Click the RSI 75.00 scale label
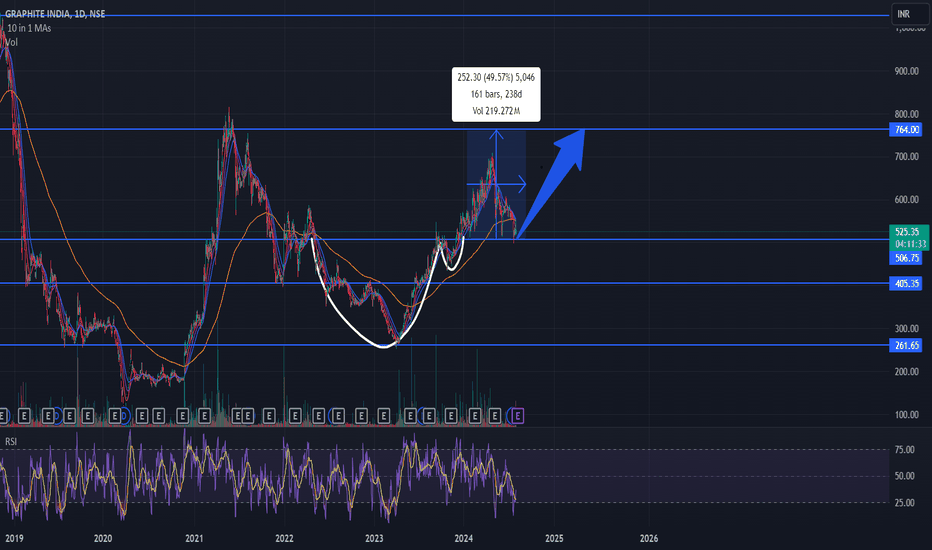 (x=905, y=450)
